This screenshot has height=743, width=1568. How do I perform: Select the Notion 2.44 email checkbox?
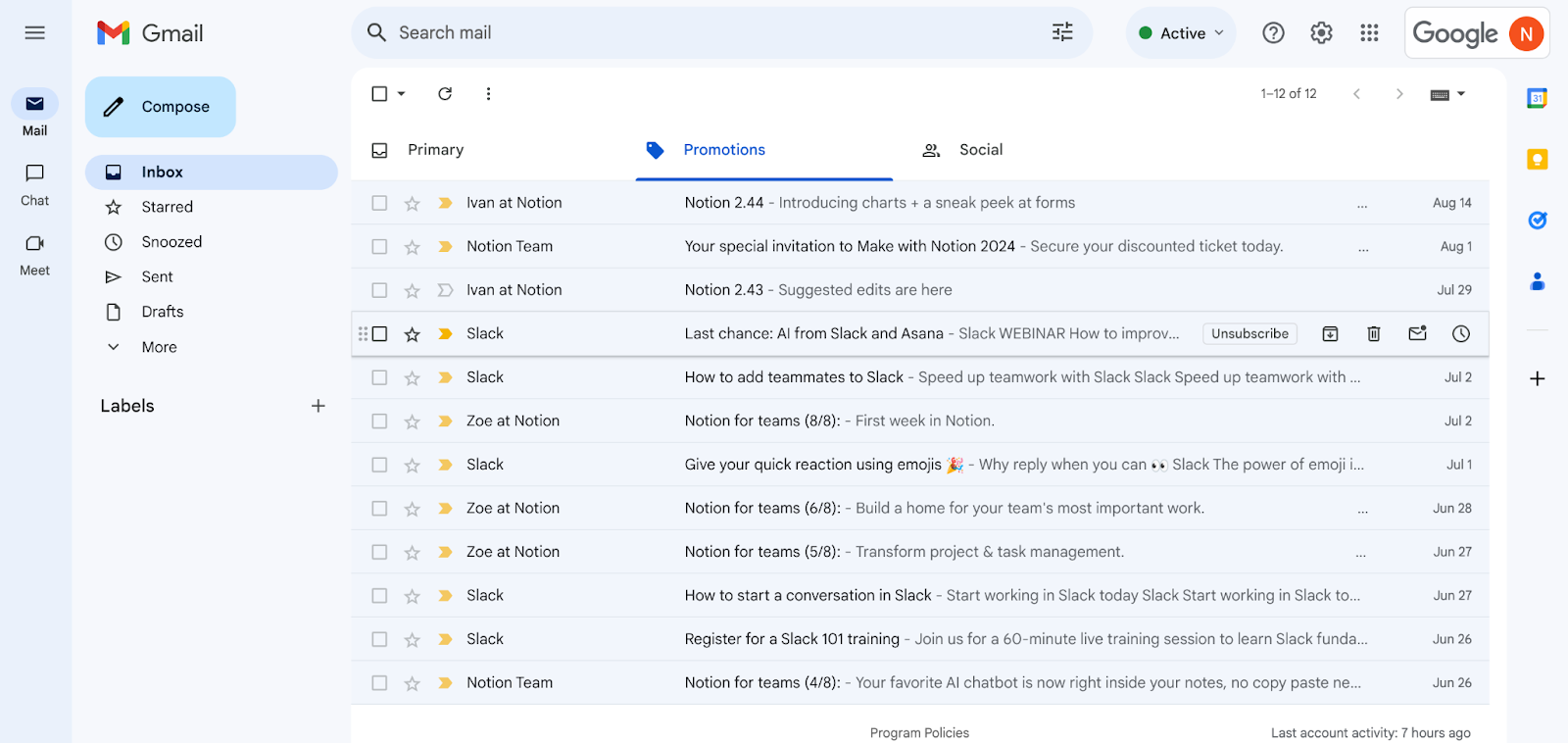coord(379,203)
